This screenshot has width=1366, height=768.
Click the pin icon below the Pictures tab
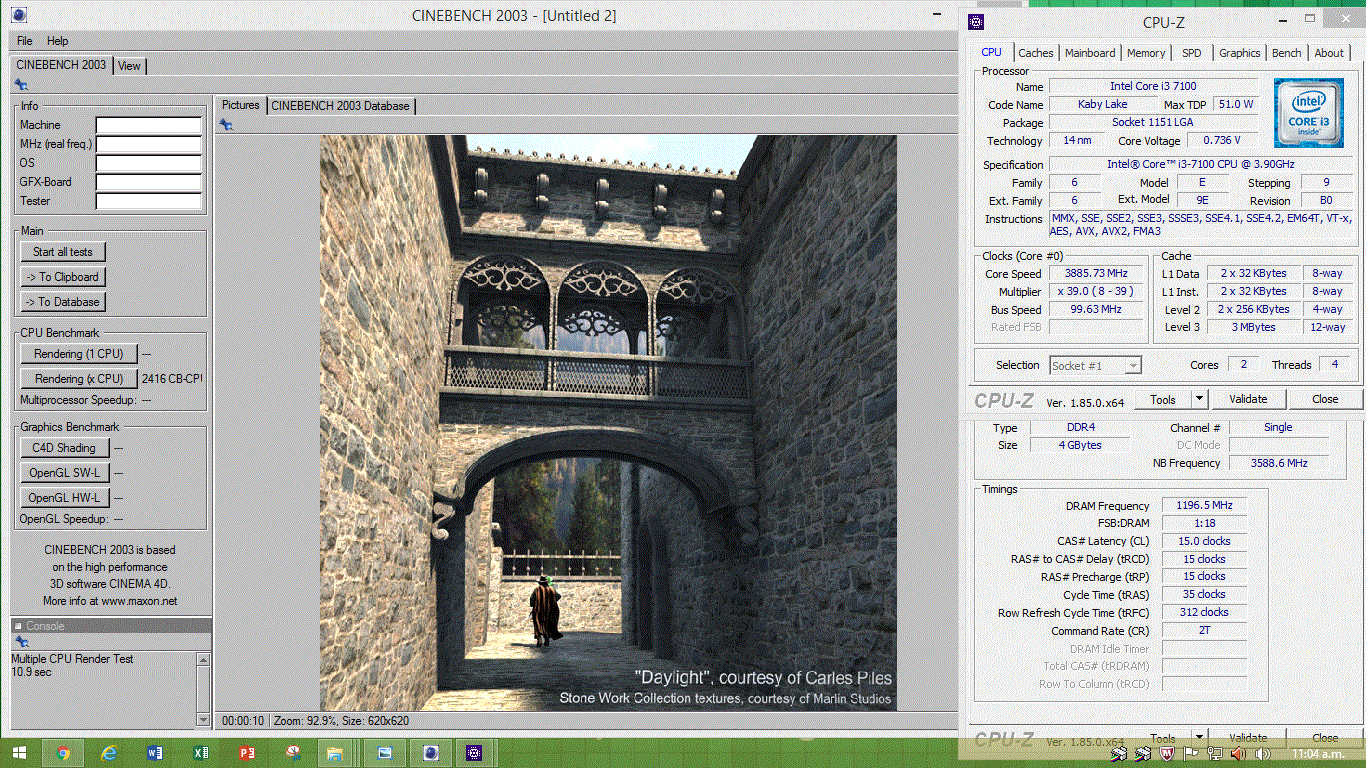pyautogui.click(x=227, y=125)
